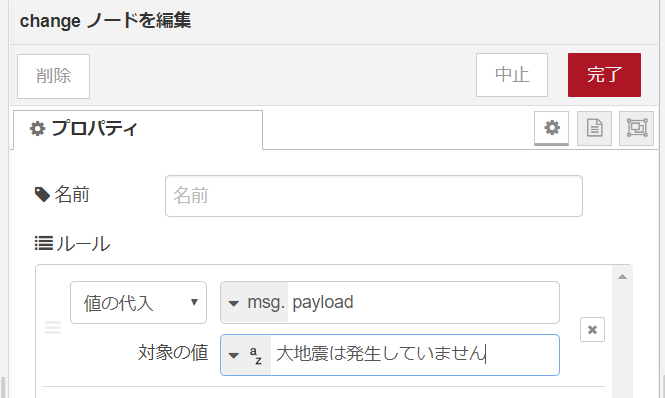This screenshot has width=665, height=398.
Task: Open the node appearance settings icon
Action: [637, 128]
